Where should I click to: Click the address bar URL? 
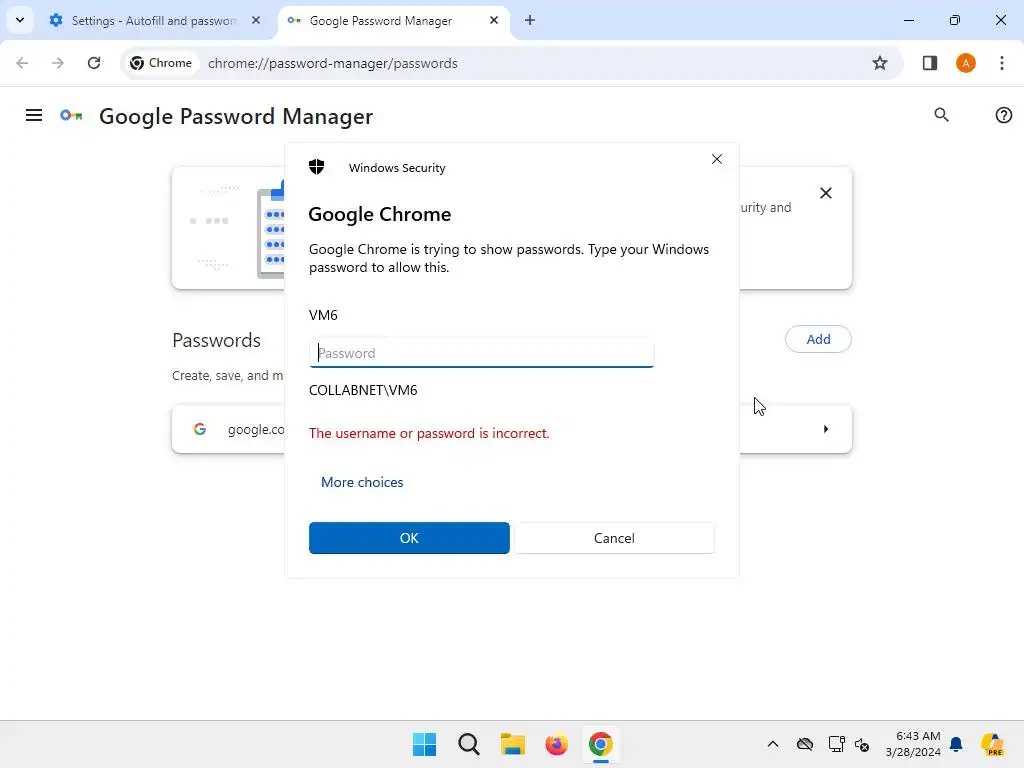332,63
